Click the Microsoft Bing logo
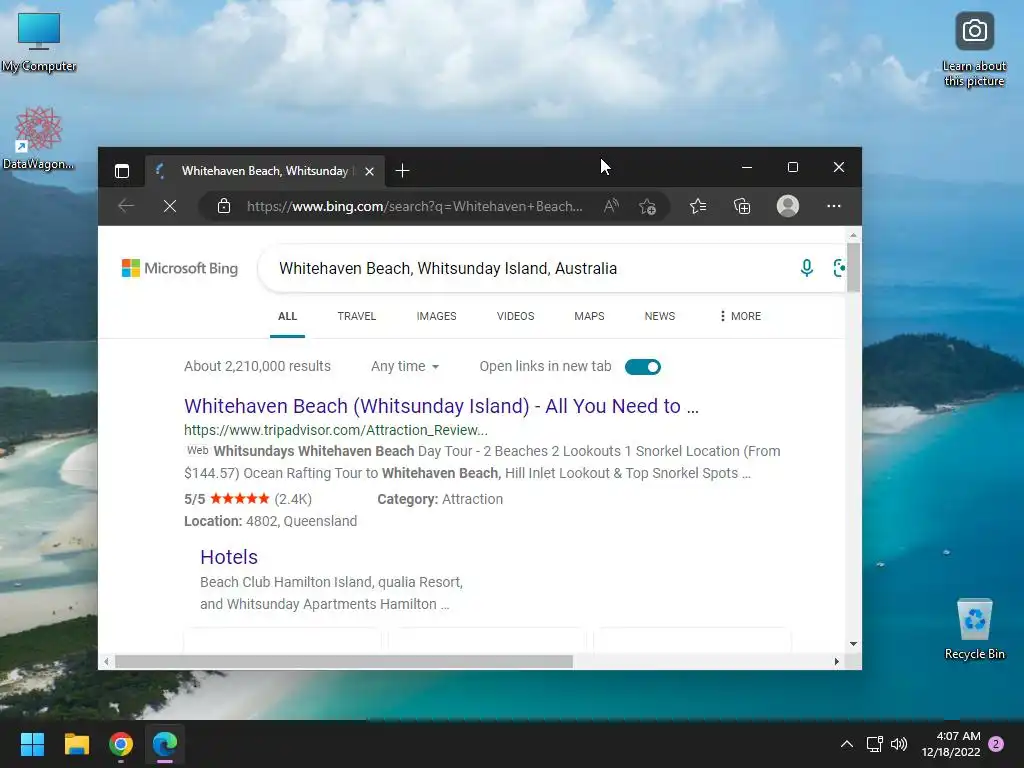1024x768 pixels. point(180,268)
